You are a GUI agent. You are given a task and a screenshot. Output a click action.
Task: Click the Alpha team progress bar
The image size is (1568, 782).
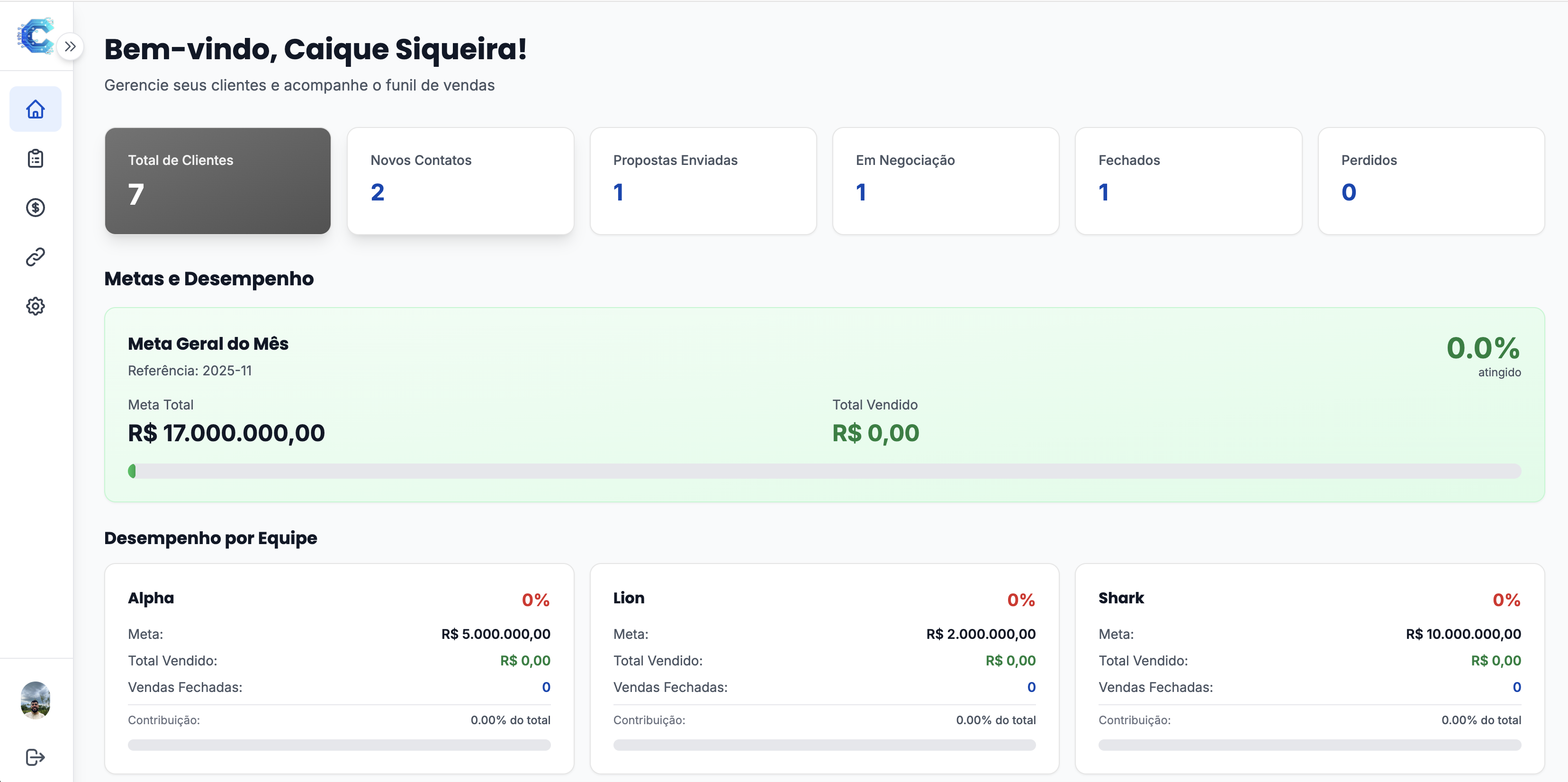(x=339, y=745)
